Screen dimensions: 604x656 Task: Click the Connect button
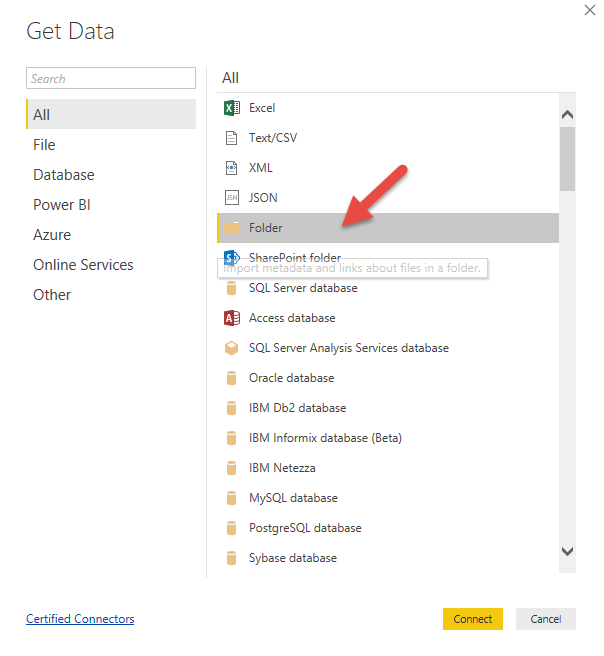tap(473, 619)
